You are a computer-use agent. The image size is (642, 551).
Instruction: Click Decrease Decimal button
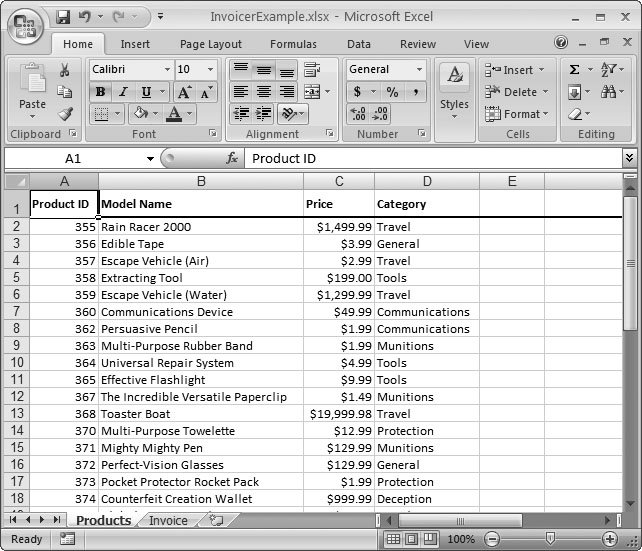point(380,113)
